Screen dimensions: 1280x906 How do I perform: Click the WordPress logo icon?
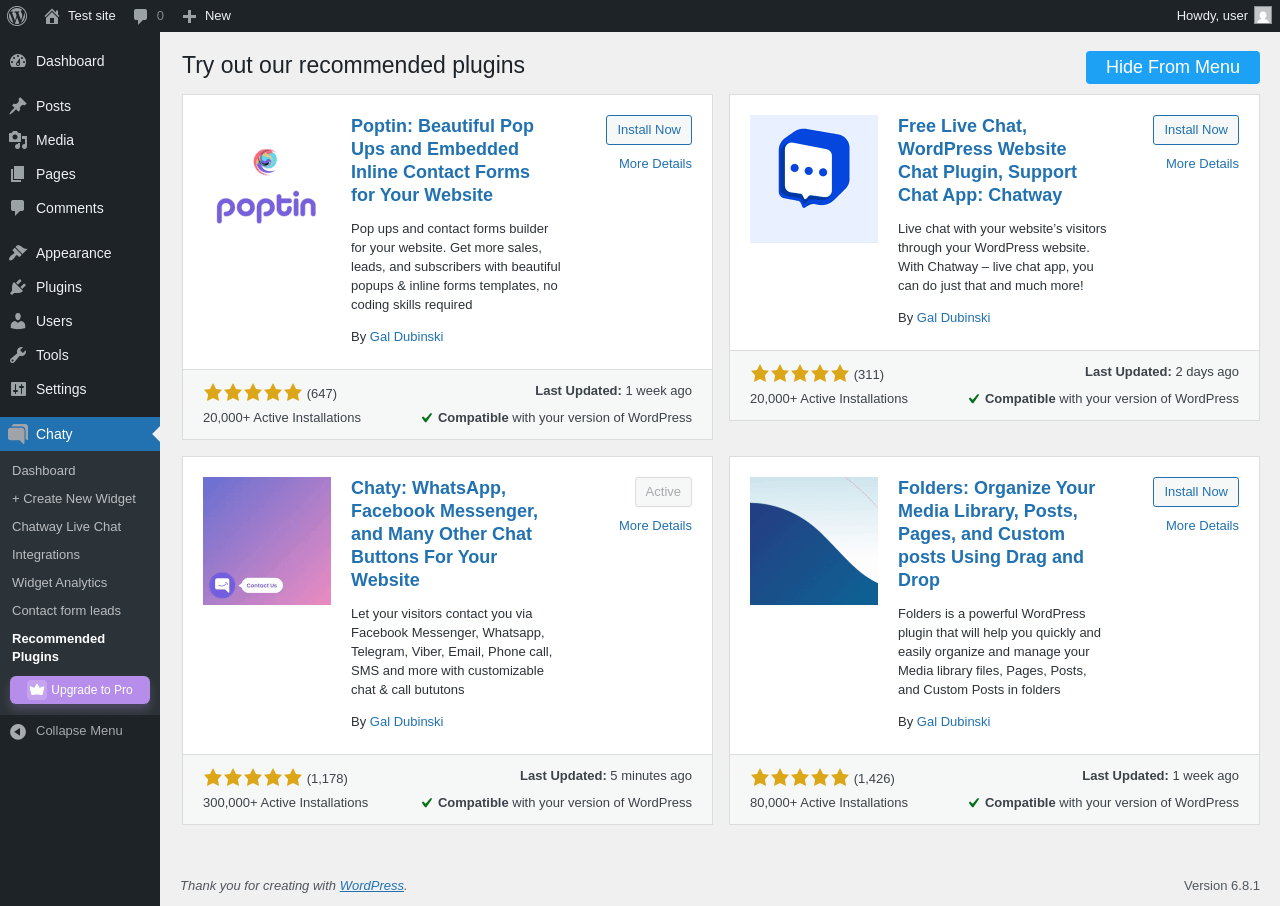coord(17,16)
